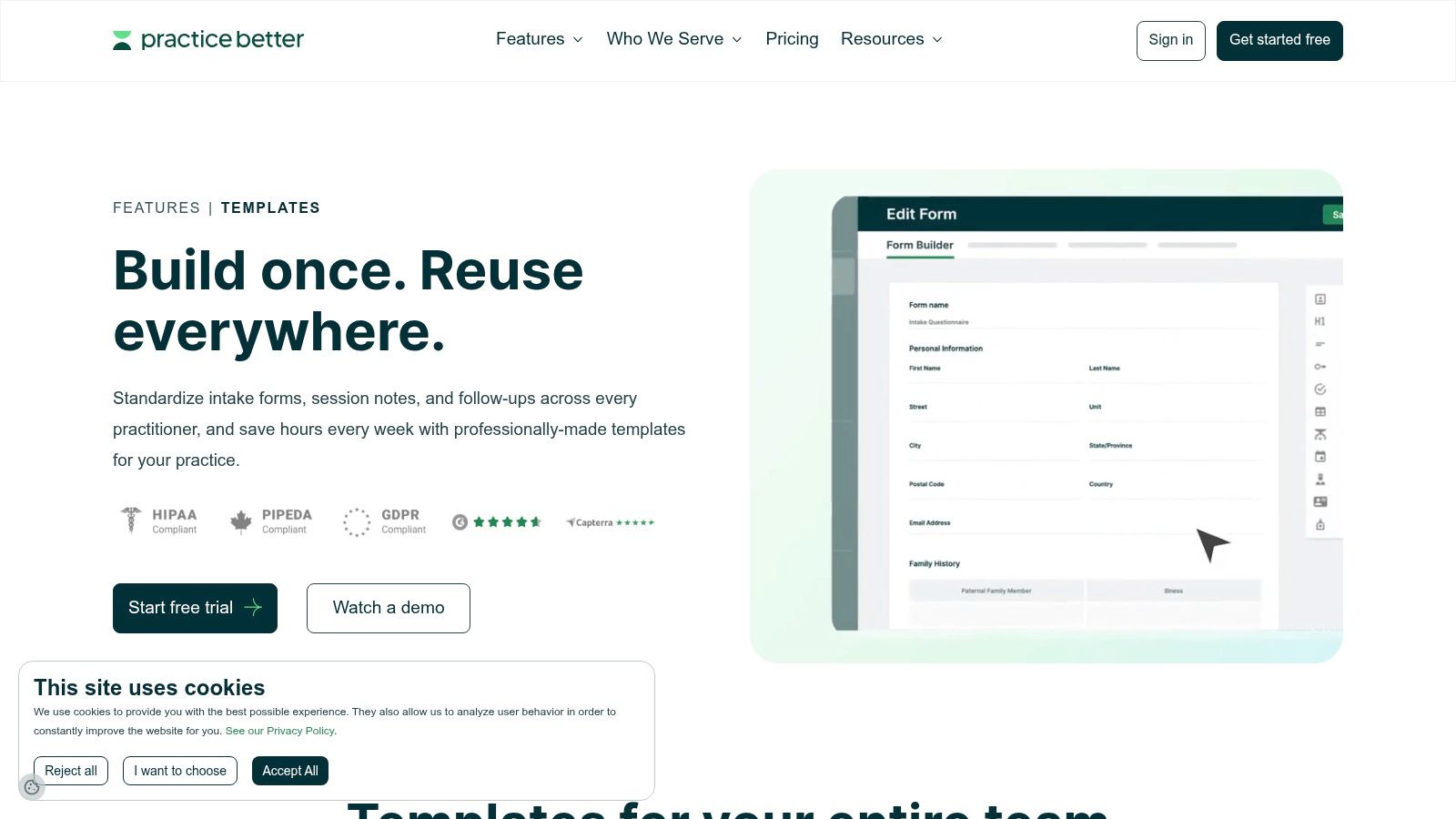Click the Practice Better logo
Viewport: 1456px width, 819px height.
208,39
